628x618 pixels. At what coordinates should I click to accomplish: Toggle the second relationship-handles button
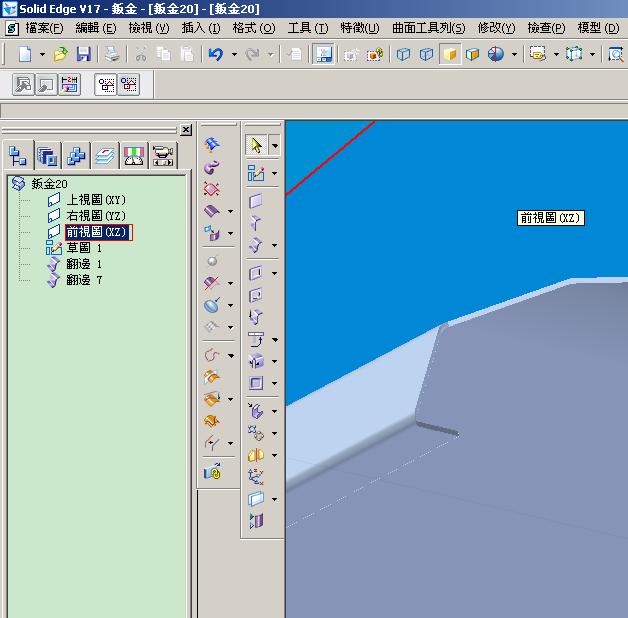129,84
